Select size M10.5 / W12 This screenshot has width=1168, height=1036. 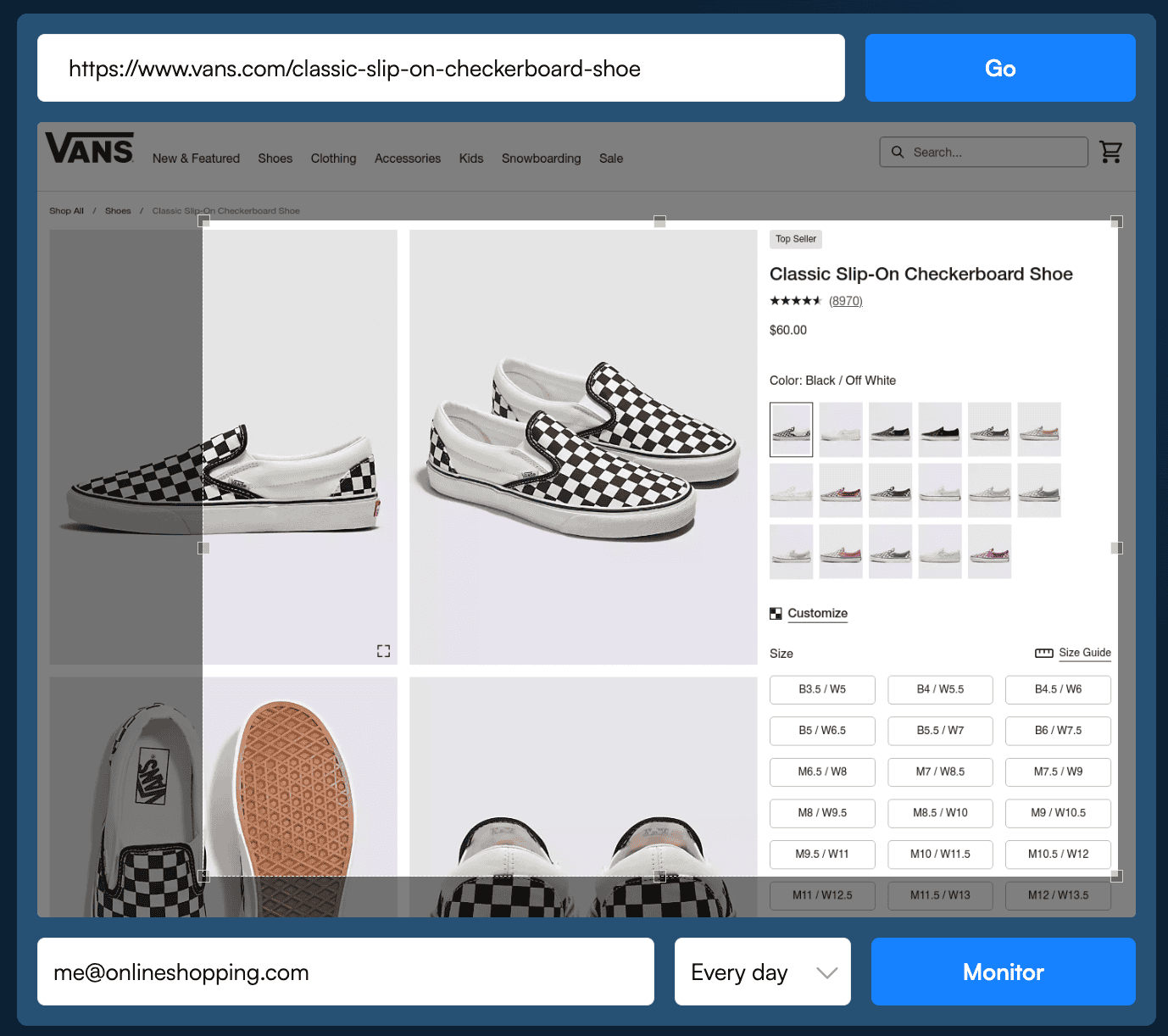click(1058, 854)
